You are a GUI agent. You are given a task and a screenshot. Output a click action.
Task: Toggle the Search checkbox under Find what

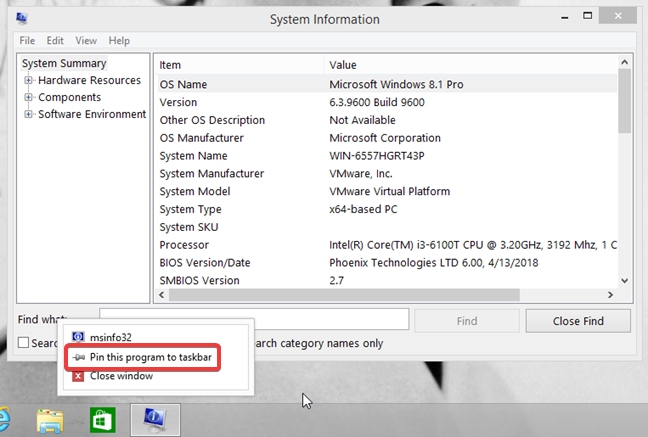click(x=24, y=343)
